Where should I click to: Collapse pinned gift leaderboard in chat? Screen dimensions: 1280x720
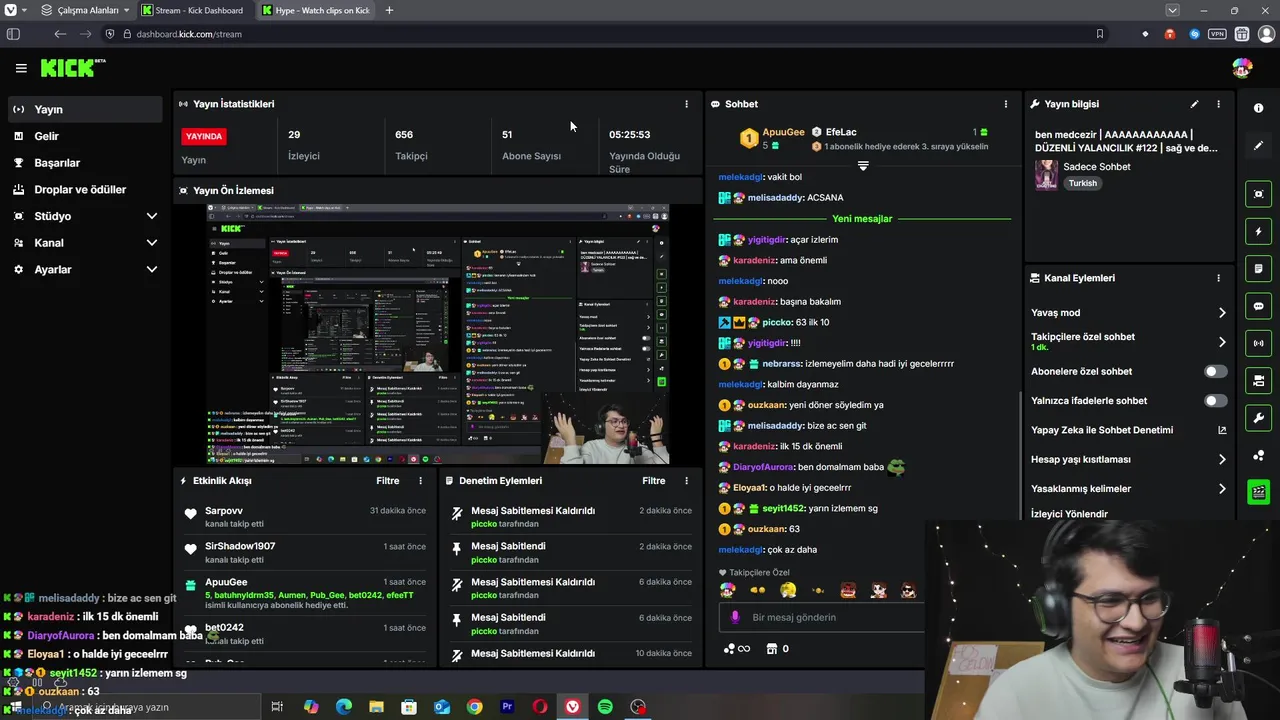[863, 166]
